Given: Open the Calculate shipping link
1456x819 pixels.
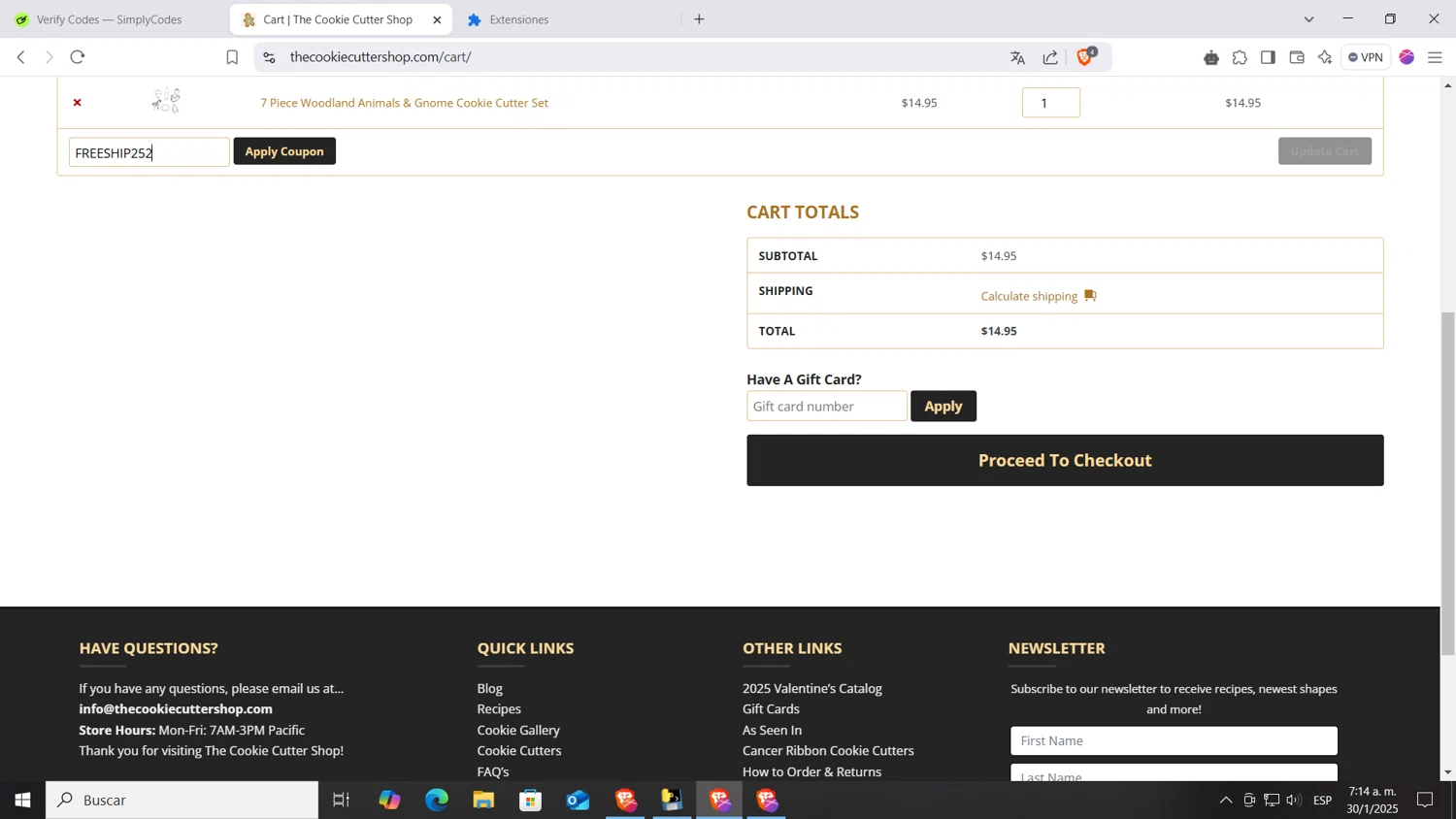Looking at the screenshot, I should click(1029, 296).
